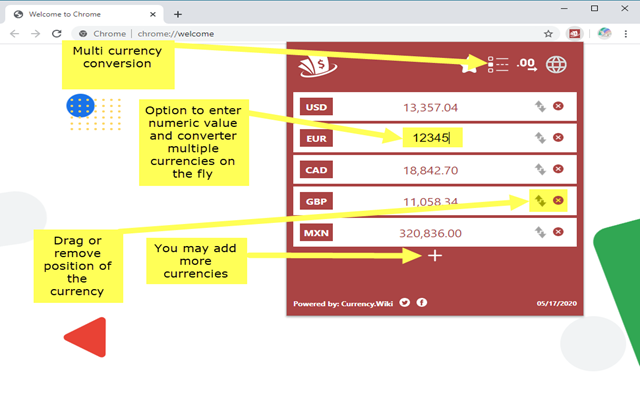Click the EUR amount input field

[432, 138]
